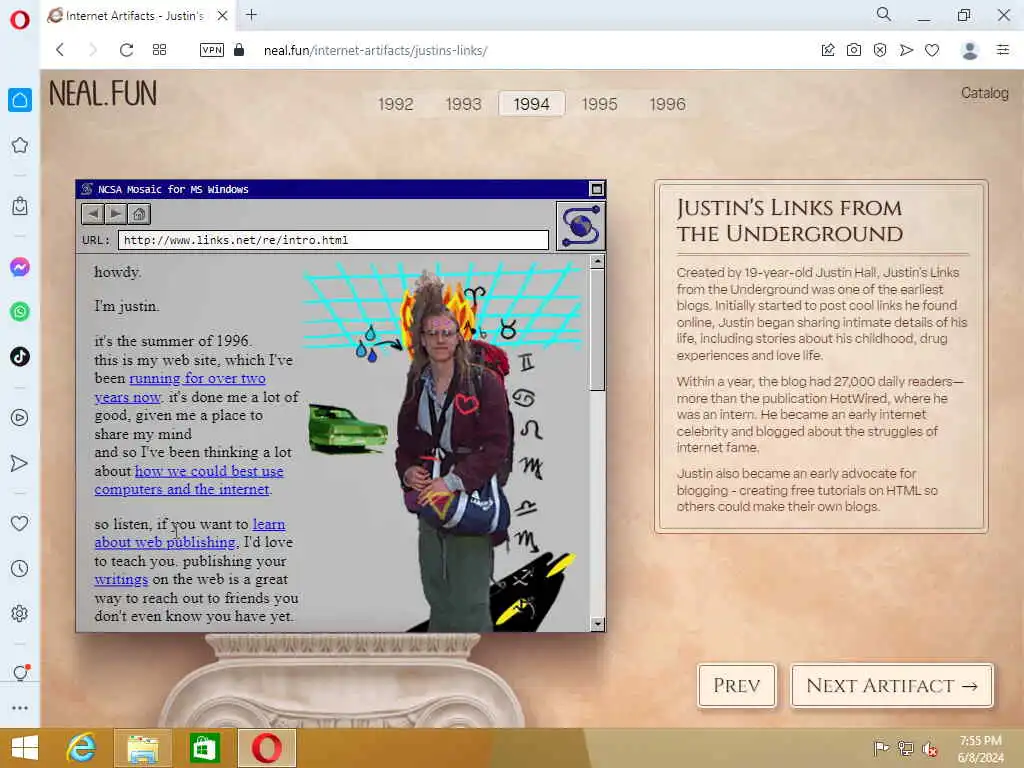Click the ad blocker shield icon
The image size is (1024, 768).
tap(880, 50)
